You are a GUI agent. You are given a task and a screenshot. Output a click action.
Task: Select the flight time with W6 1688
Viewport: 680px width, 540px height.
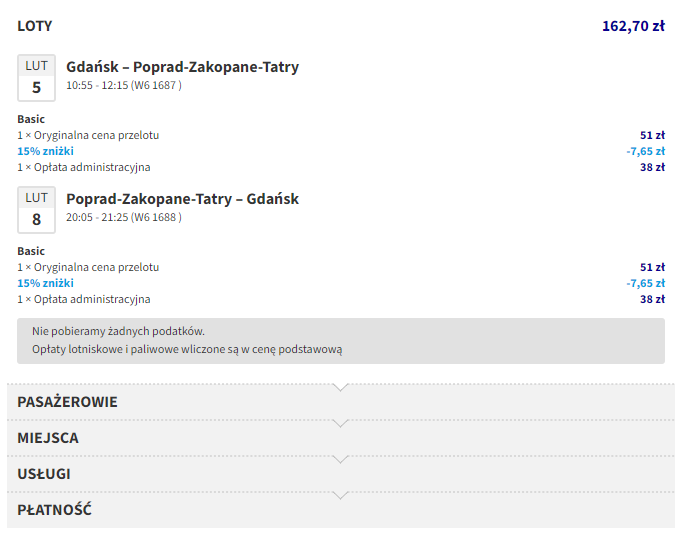(124, 218)
